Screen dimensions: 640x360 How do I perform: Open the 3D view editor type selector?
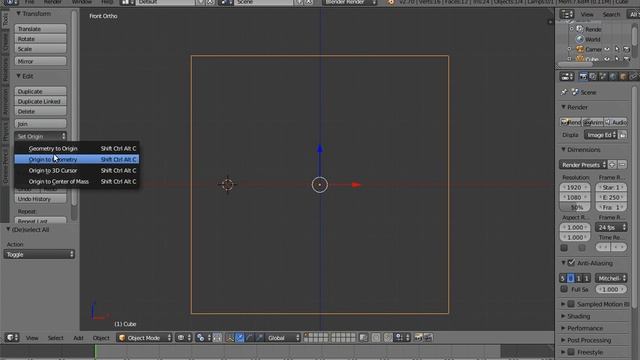coord(12,338)
